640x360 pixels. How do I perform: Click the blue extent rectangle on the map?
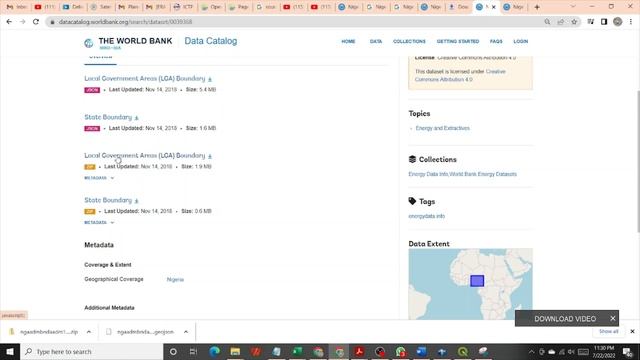coord(477,281)
